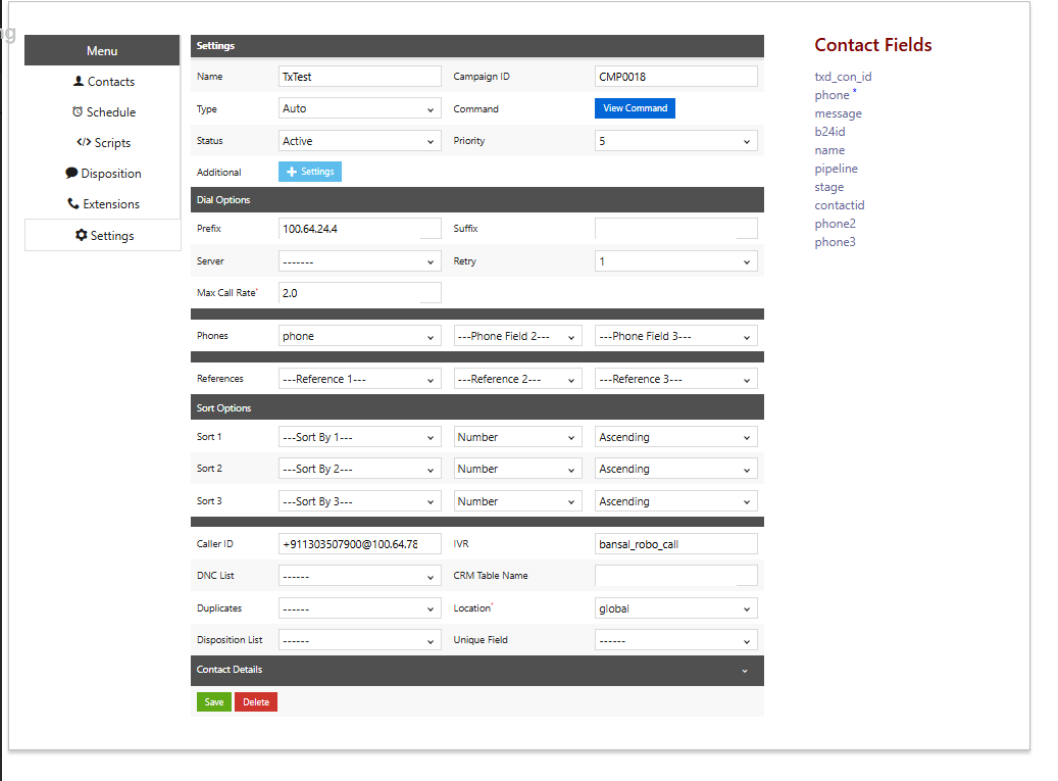Click the Disposition speech bubble icon
This screenshot has width=1058, height=781.
tap(72, 173)
